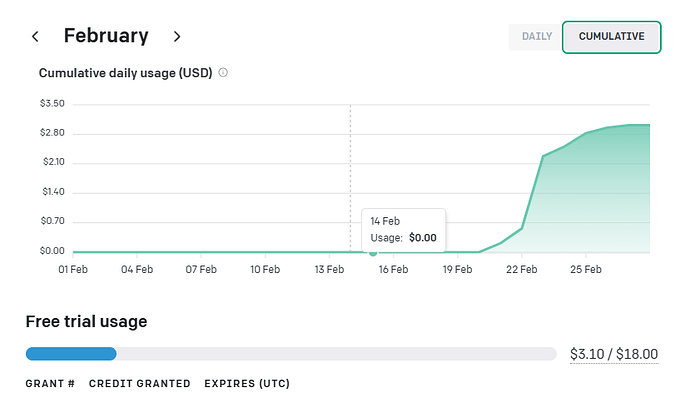Open info icon beside Cumulative daily usage

pyautogui.click(x=223, y=73)
